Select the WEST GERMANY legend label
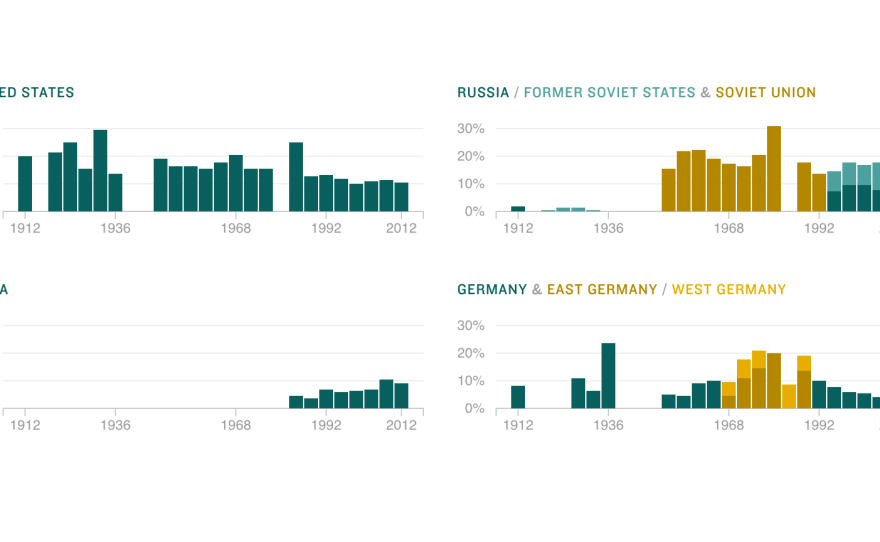The image size is (880, 542). [728, 290]
